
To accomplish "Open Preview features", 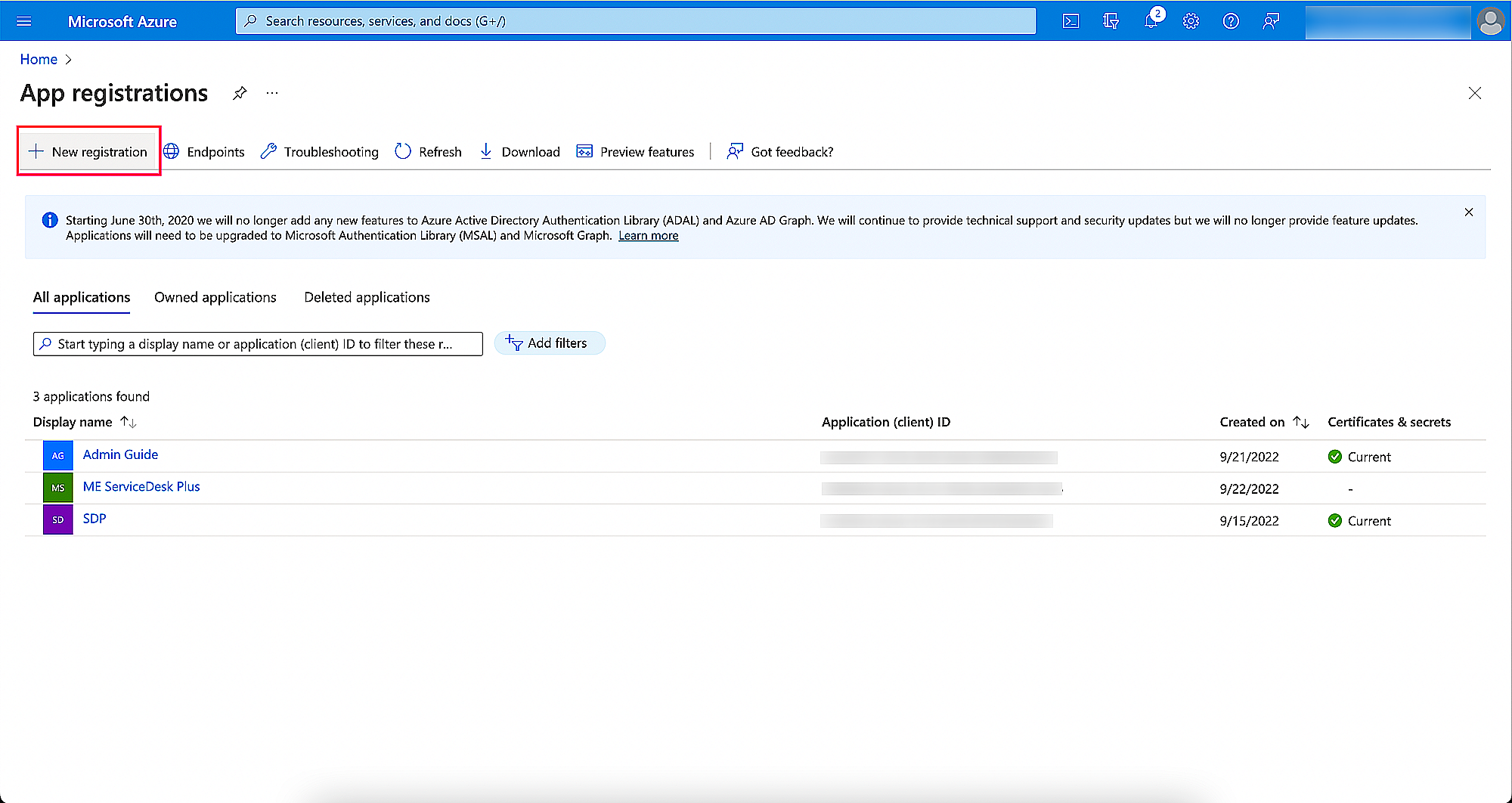I will [635, 152].
